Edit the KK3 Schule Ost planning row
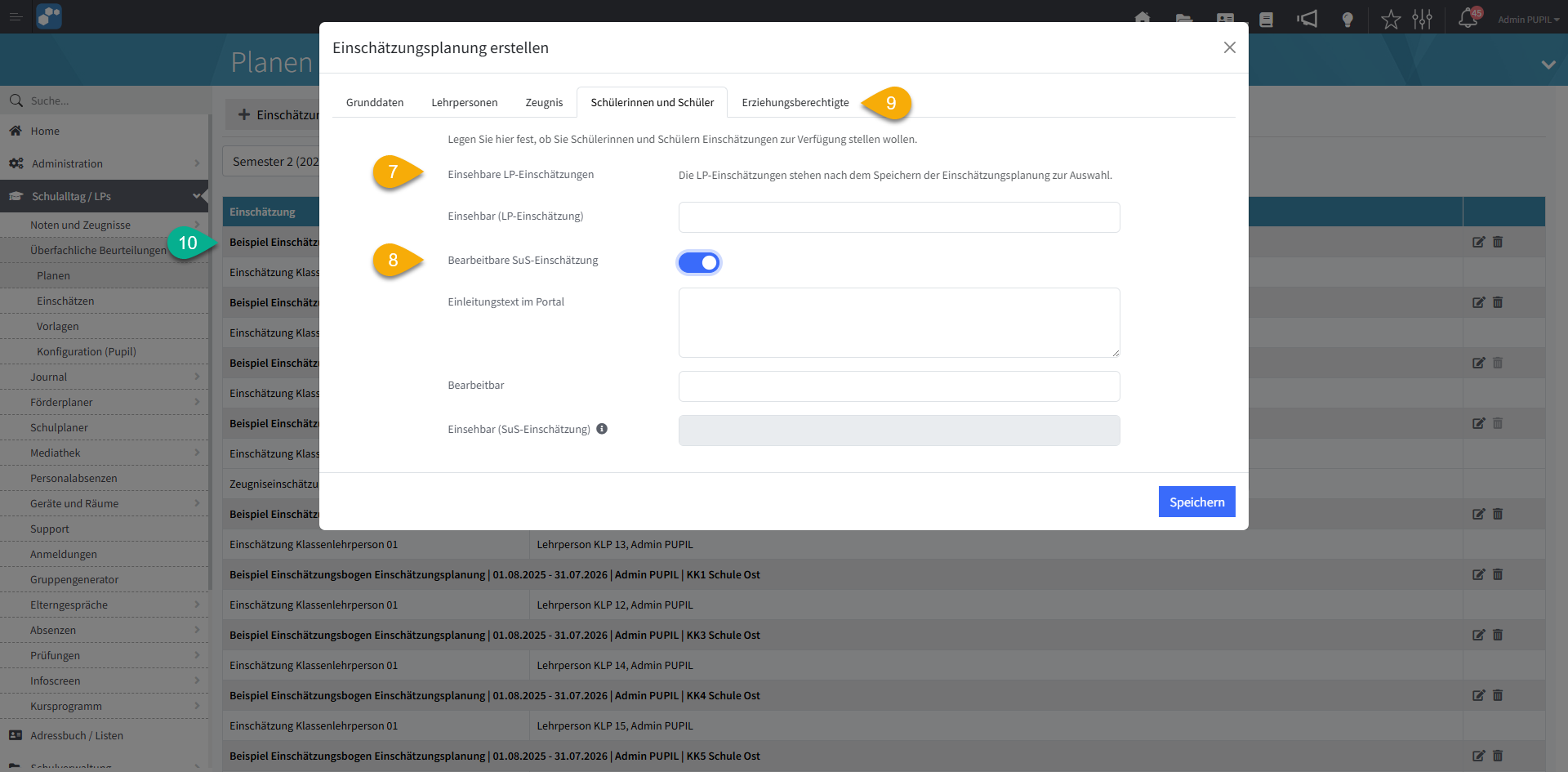 (1479, 635)
